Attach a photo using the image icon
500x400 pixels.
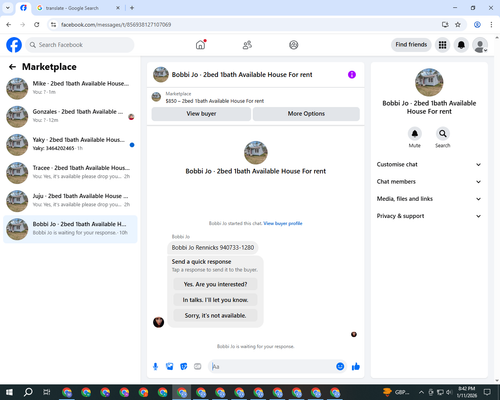[x=170, y=367]
